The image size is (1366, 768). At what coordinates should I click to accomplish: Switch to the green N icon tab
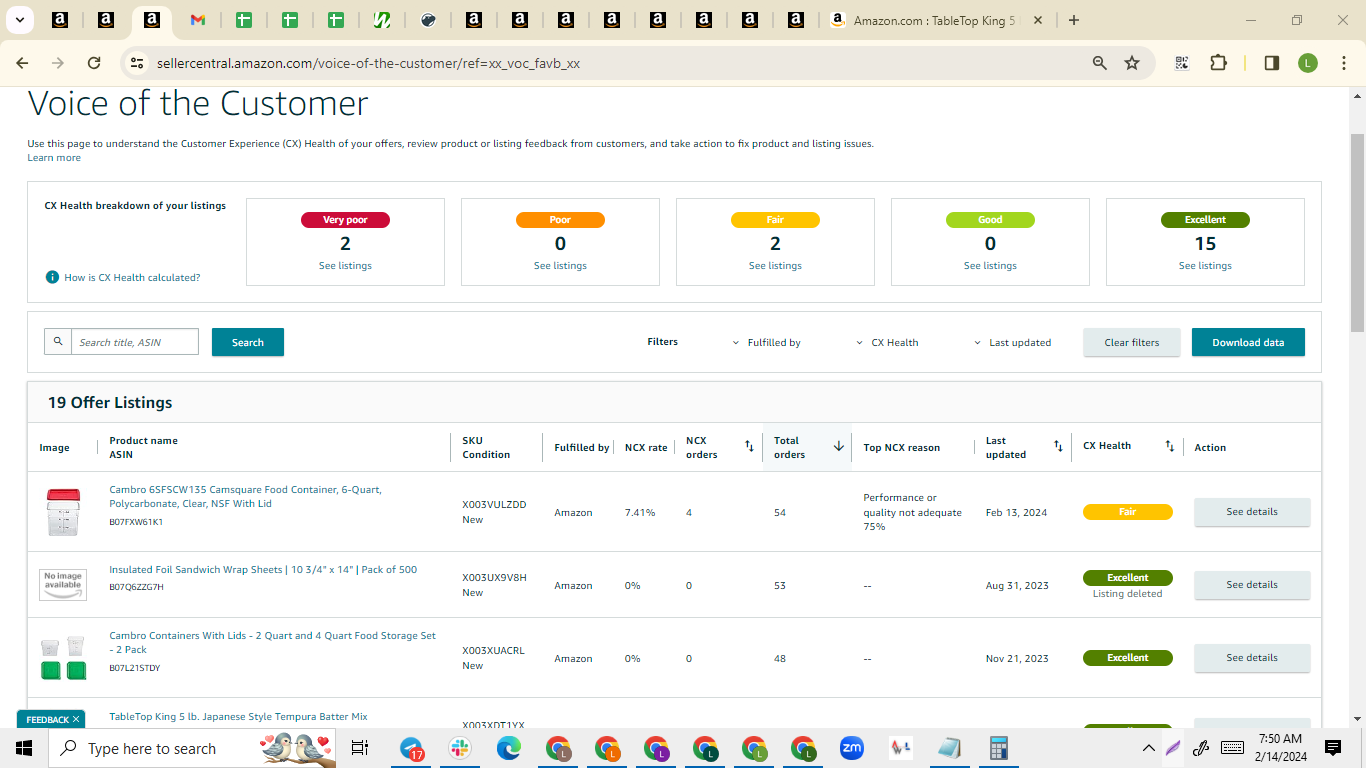[x=382, y=20]
